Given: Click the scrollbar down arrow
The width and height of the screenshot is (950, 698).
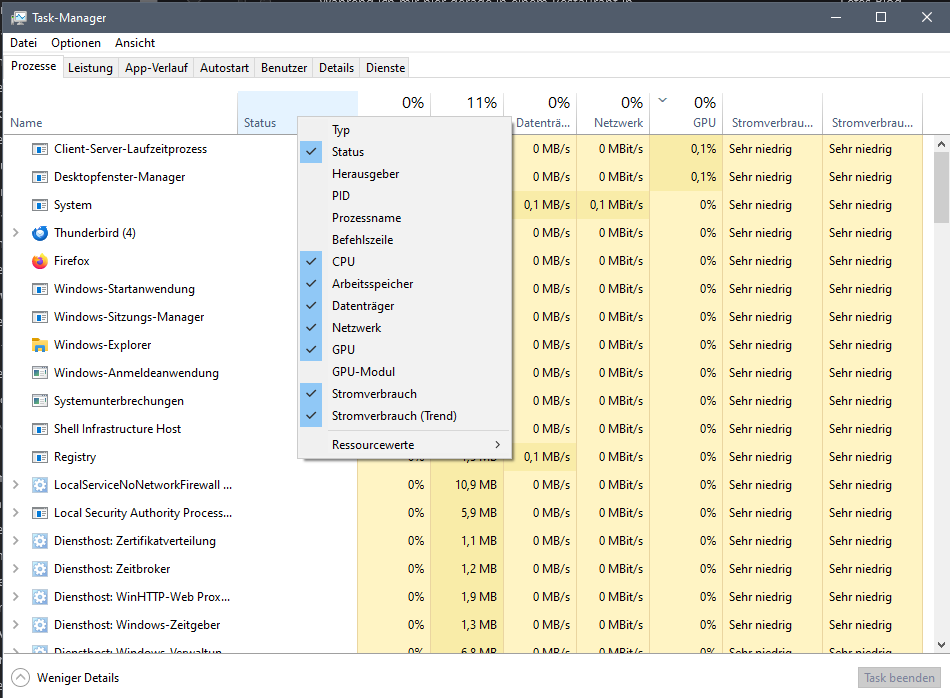Looking at the screenshot, I should point(941,645).
